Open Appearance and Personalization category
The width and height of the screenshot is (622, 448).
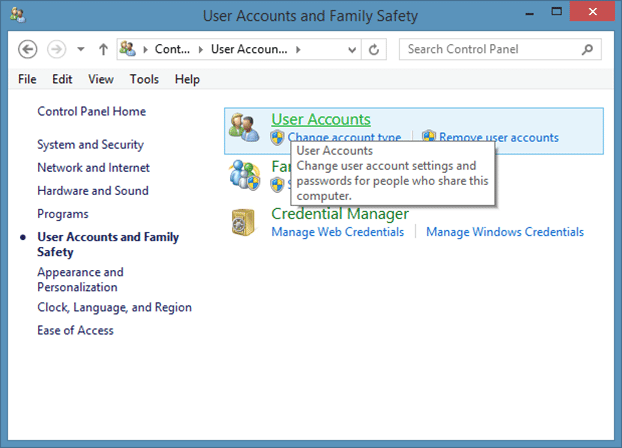pyautogui.click(x=81, y=279)
